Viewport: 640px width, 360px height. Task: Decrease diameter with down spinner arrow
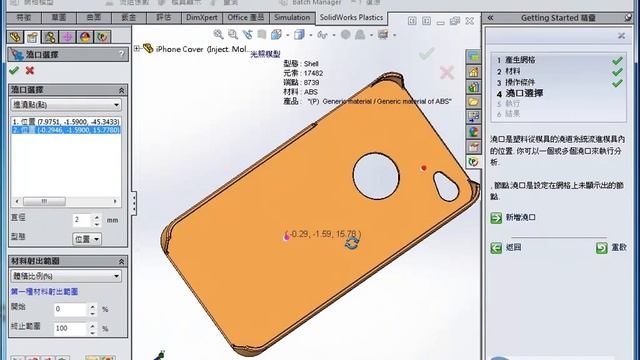click(97, 224)
